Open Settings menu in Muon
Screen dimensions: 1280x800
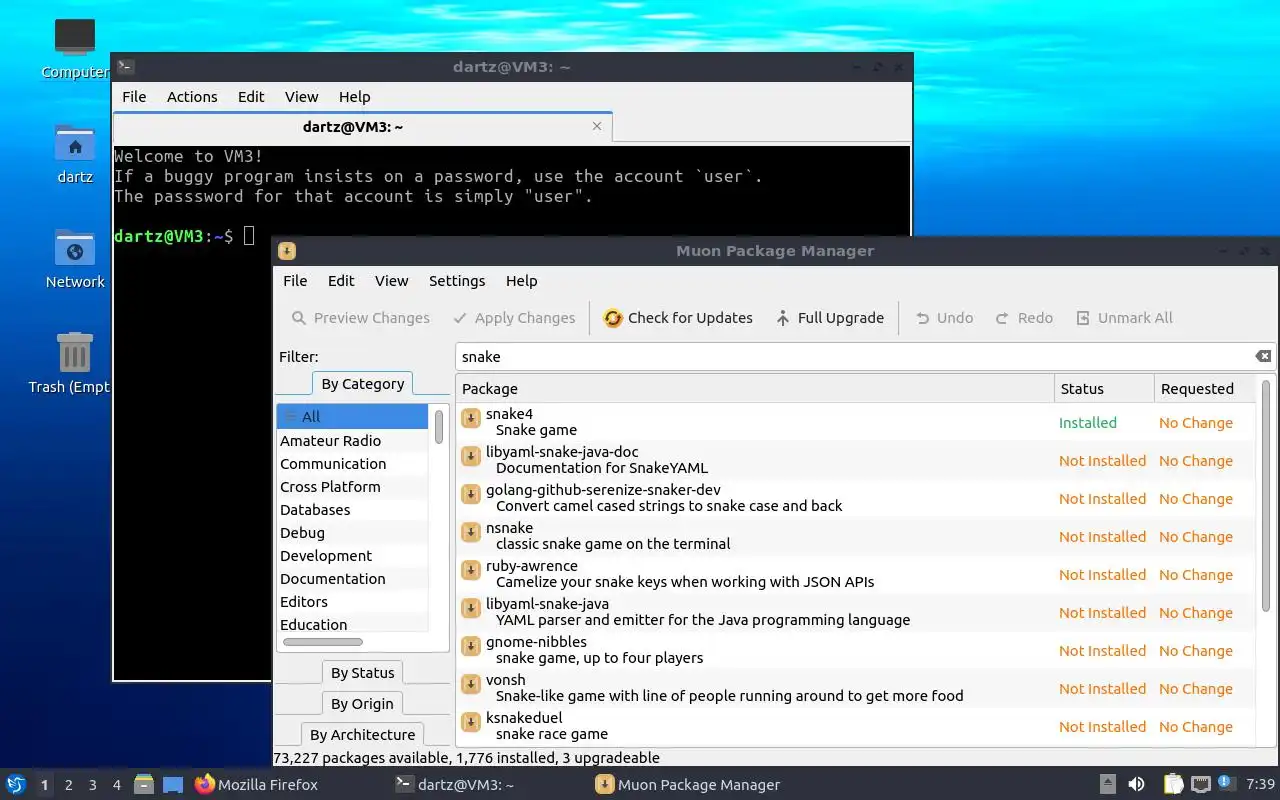(457, 281)
